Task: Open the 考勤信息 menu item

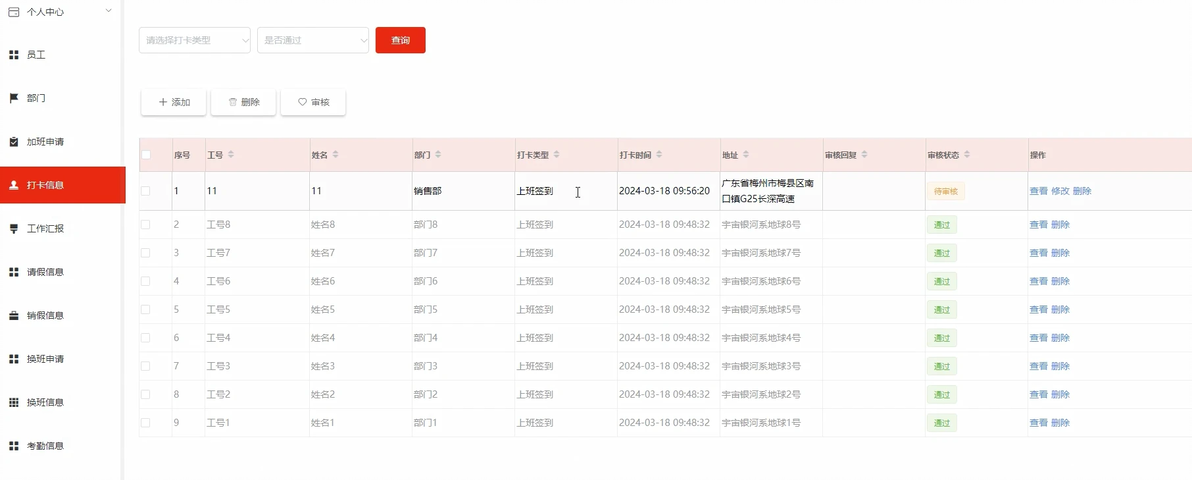Action: pos(62,446)
